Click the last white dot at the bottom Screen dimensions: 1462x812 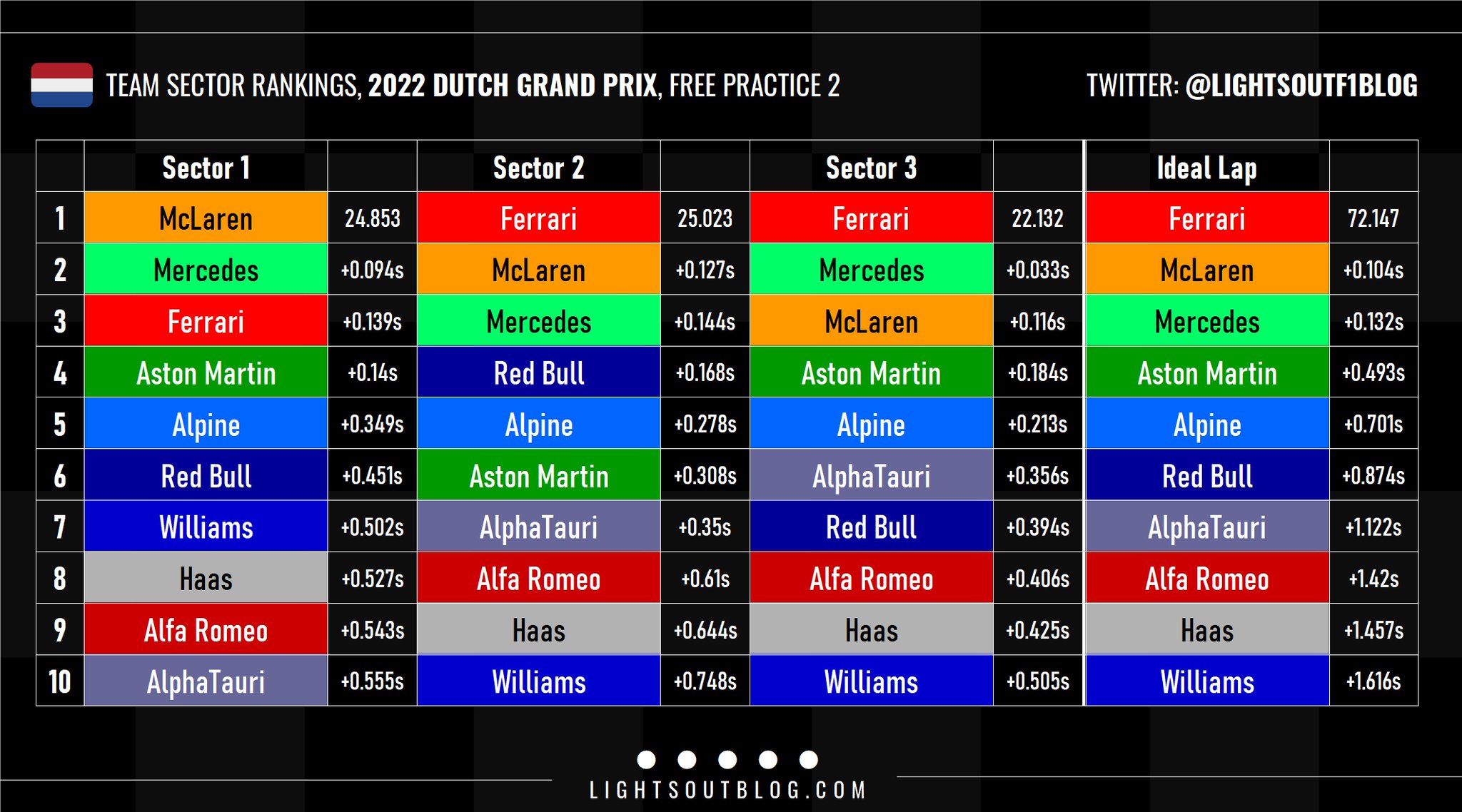coord(808,759)
